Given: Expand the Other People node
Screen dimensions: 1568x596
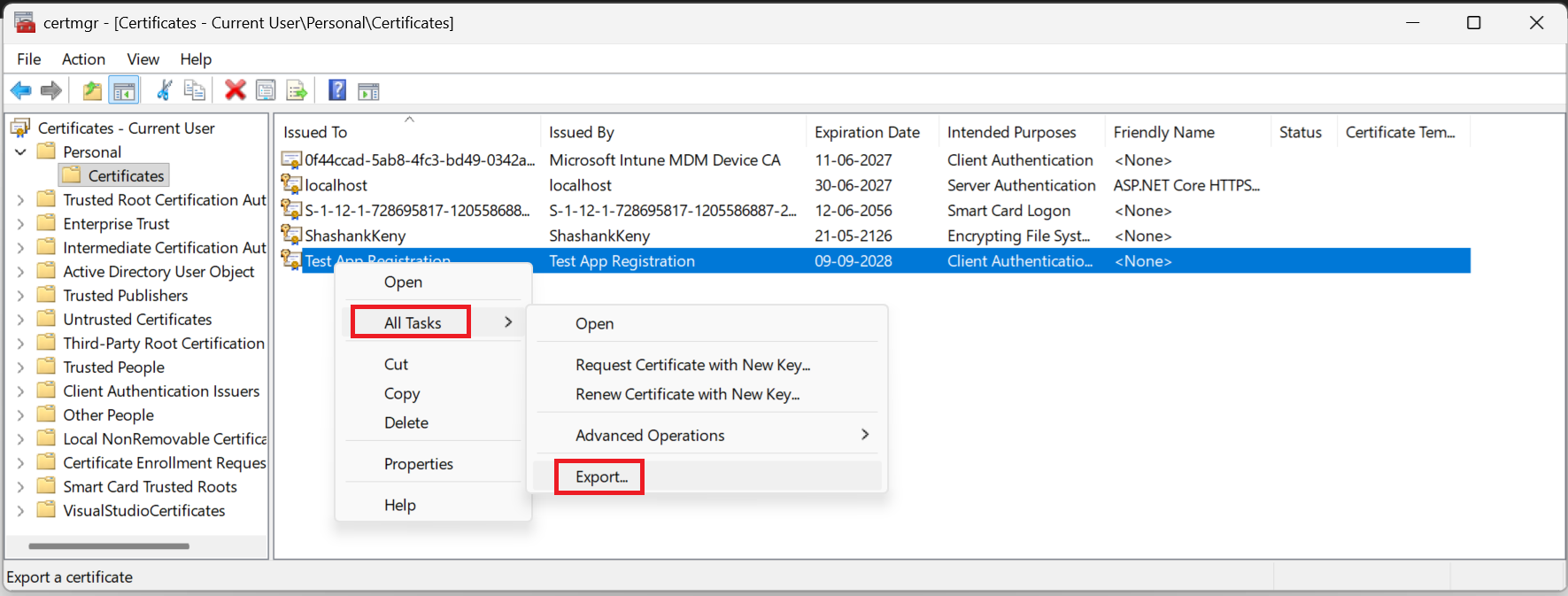Looking at the screenshot, I should point(20,415).
